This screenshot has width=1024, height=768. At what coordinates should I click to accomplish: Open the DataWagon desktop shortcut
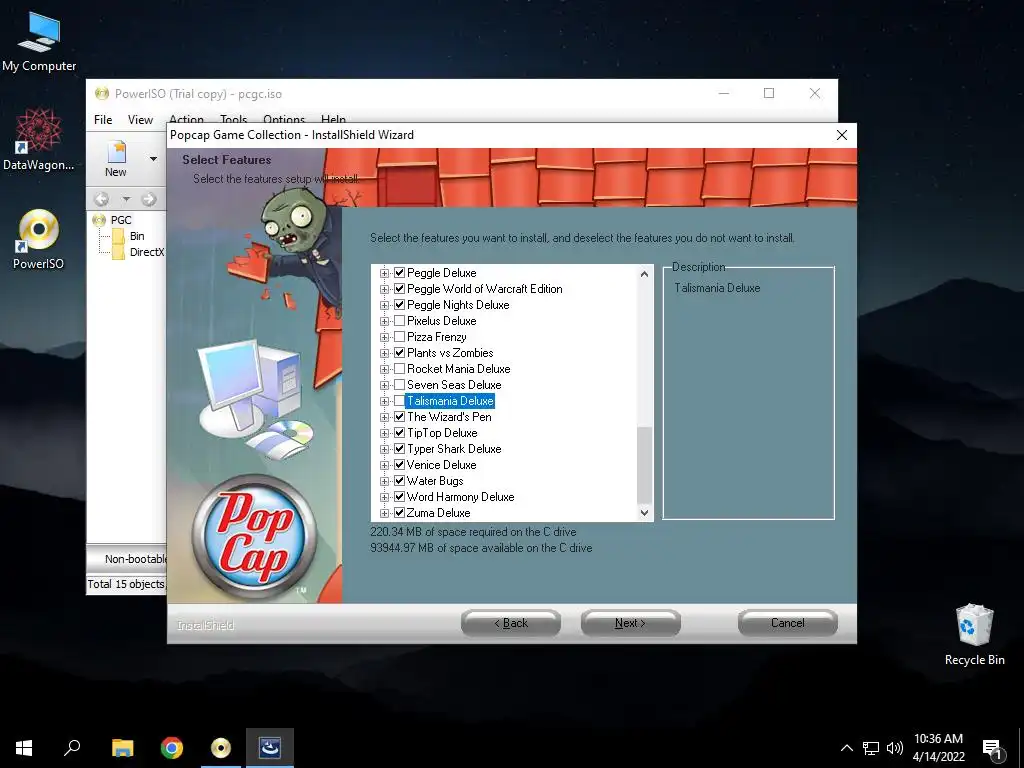click(x=38, y=140)
